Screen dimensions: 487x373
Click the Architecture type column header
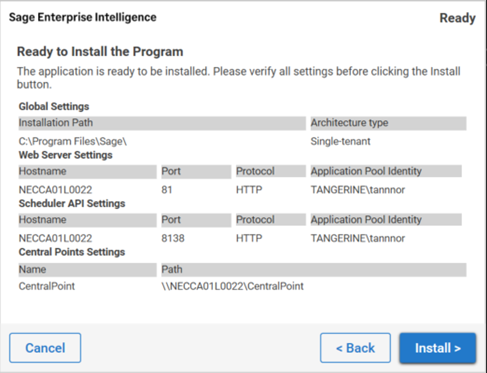pyautogui.click(x=388, y=123)
